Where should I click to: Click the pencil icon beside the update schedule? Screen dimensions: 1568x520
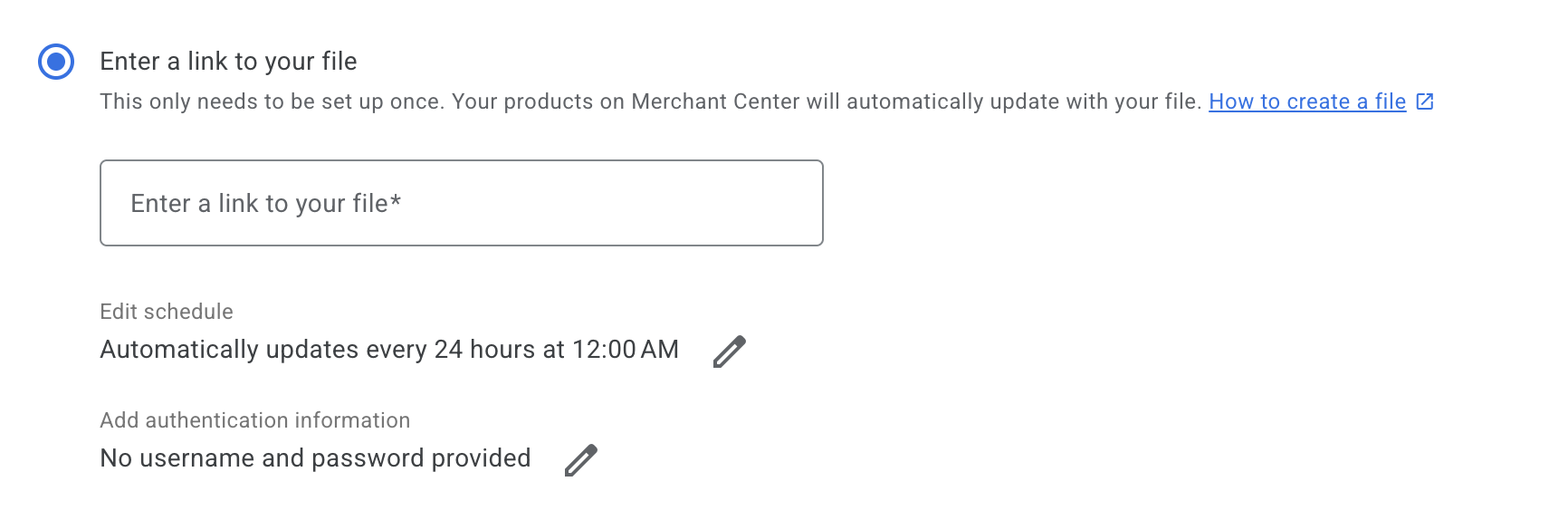pos(729,351)
